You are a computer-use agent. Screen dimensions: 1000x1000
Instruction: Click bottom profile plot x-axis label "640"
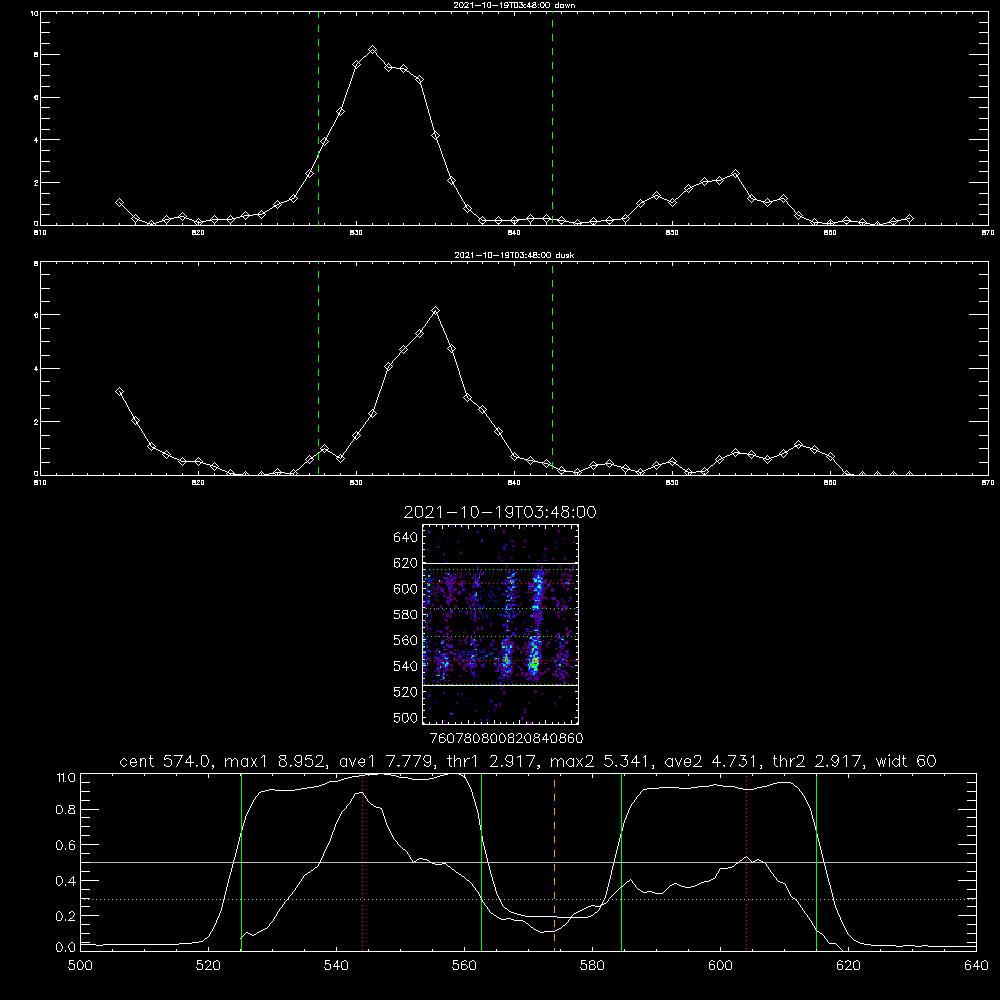(x=976, y=966)
